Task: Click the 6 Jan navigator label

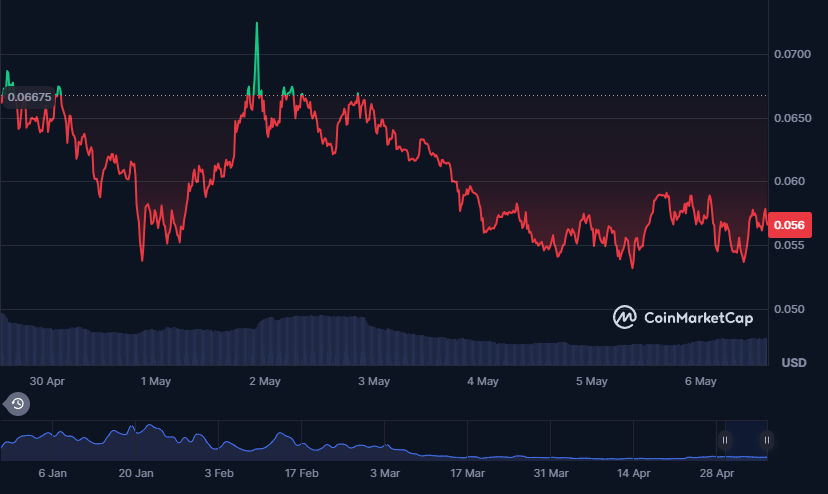Action: coord(53,473)
